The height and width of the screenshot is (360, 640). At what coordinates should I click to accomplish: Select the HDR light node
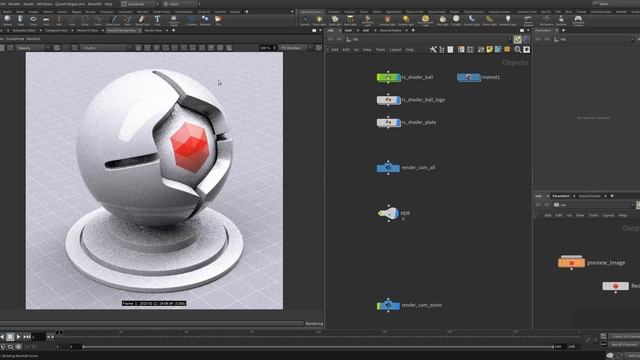[388, 213]
